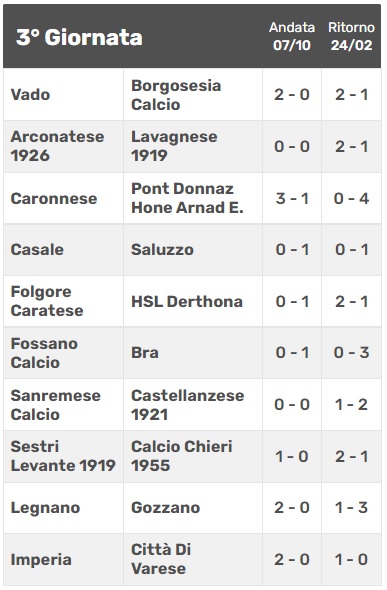Open the Città Di Varese team link
387x590 pixels.
[x=161, y=559]
